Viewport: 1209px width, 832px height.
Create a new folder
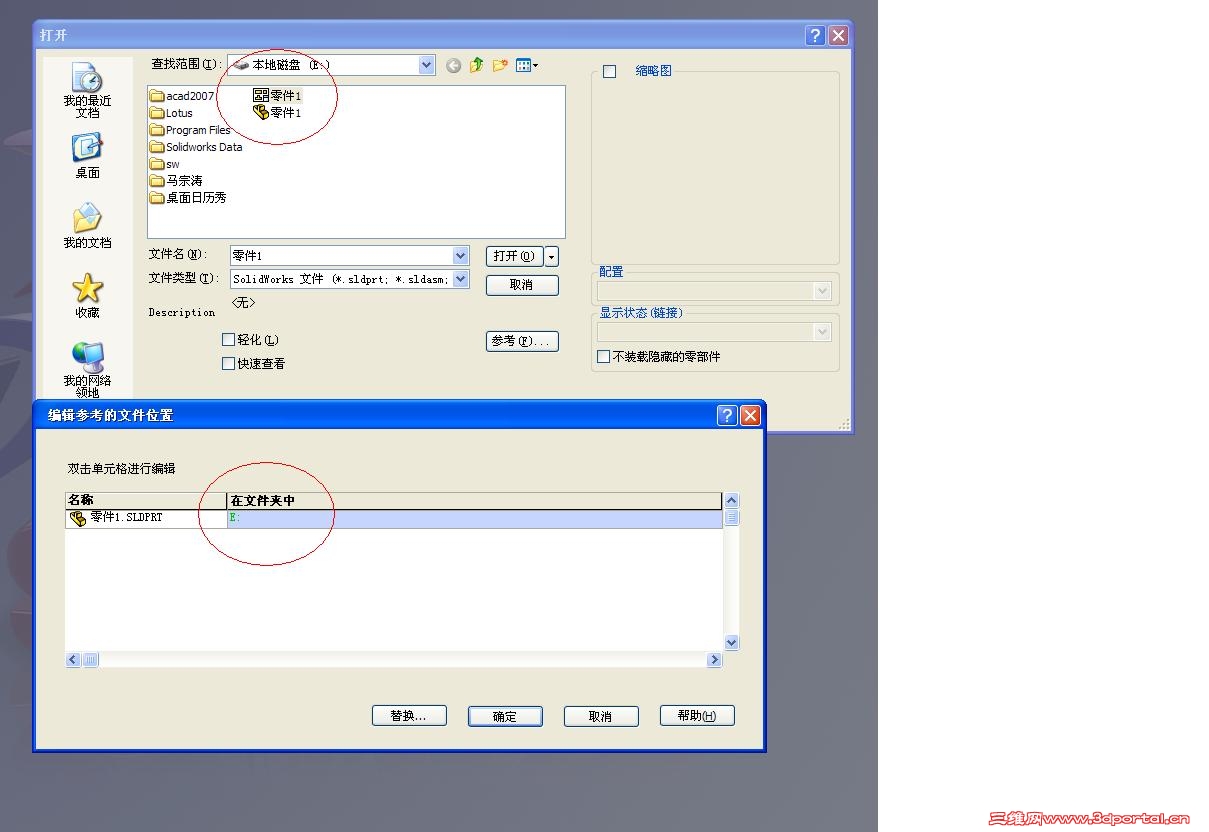coord(500,66)
